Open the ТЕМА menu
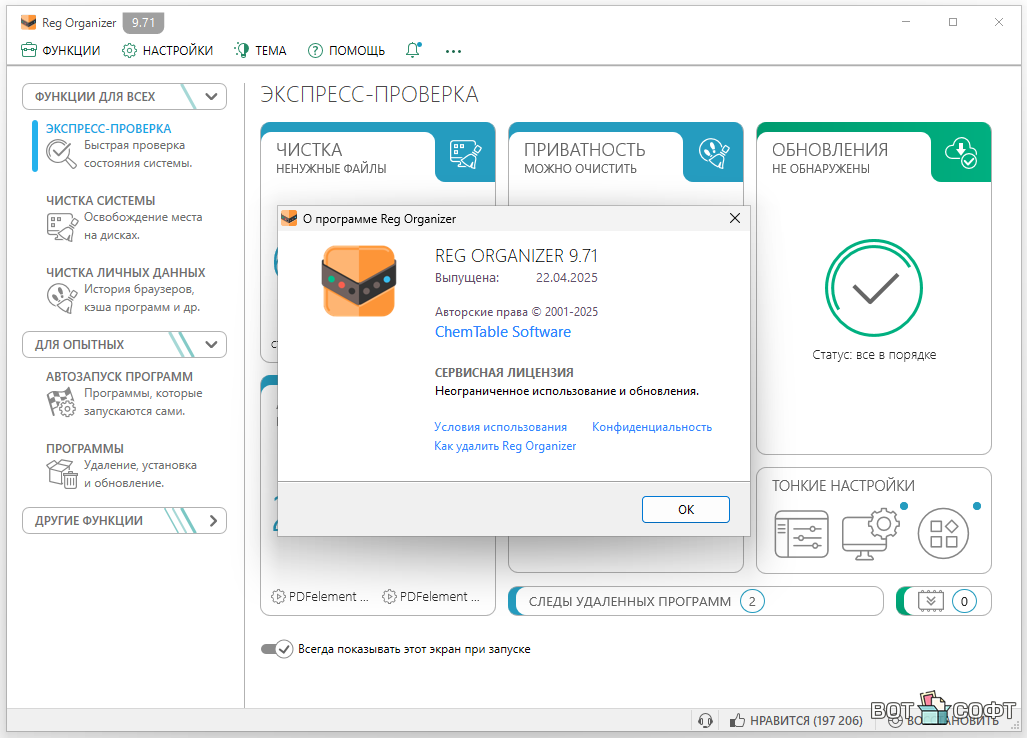Image resolution: width=1027 pixels, height=738 pixels. pos(261,50)
